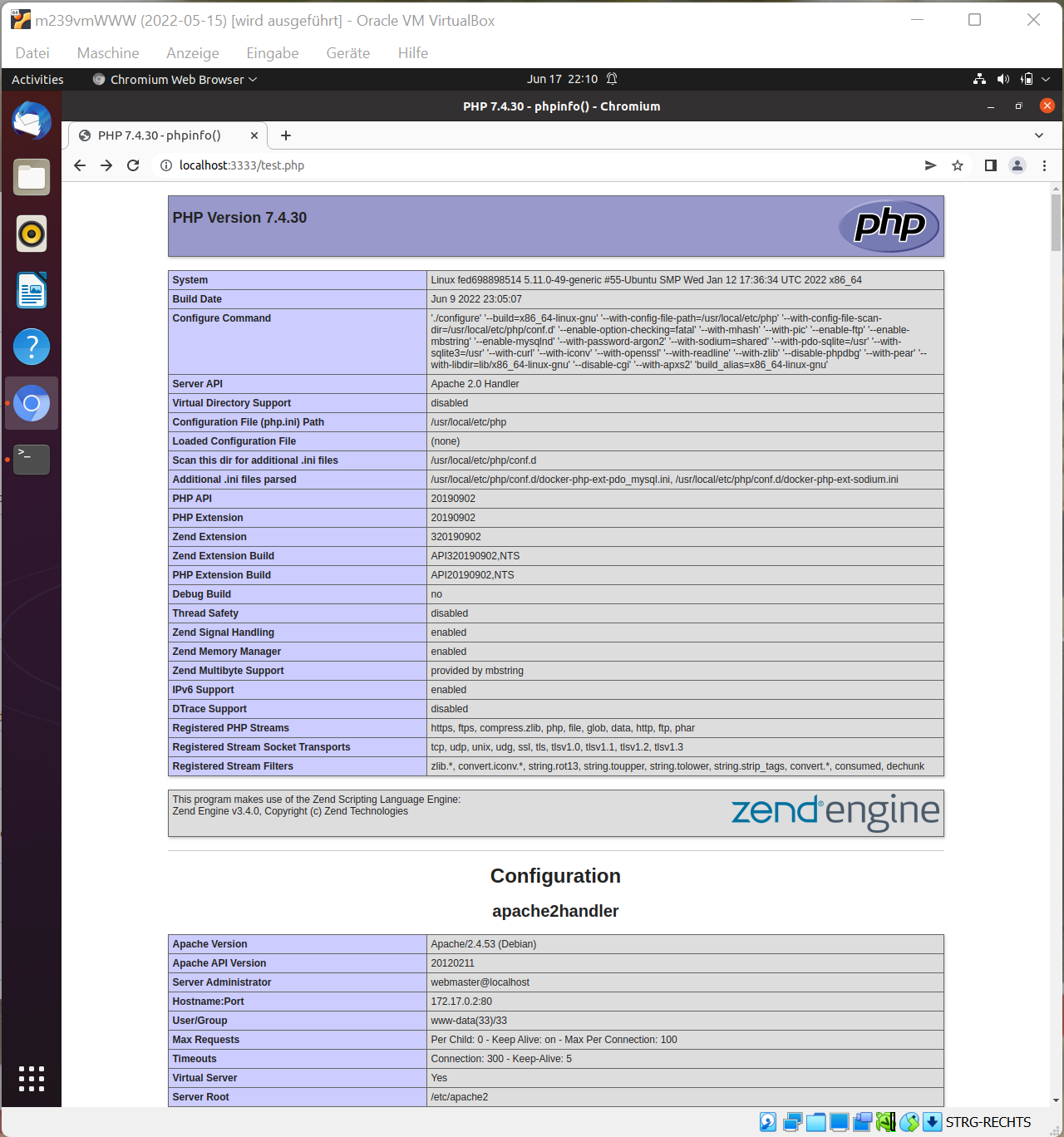
Task: Click the Loaded Configuration File label
Action: [x=234, y=441]
